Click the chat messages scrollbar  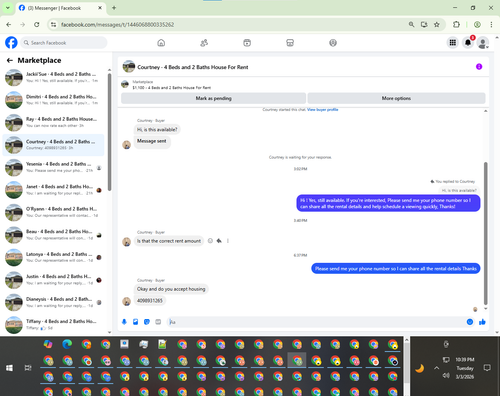click(486, 233)
